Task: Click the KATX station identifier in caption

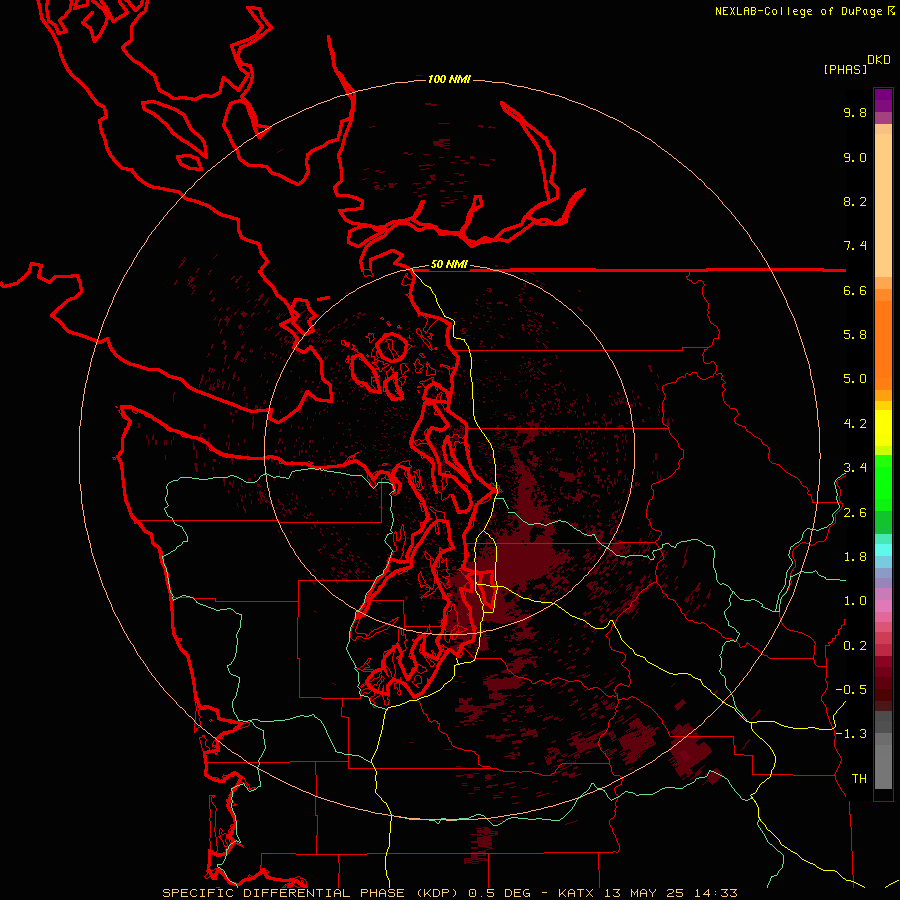Action: click(577, 893)
